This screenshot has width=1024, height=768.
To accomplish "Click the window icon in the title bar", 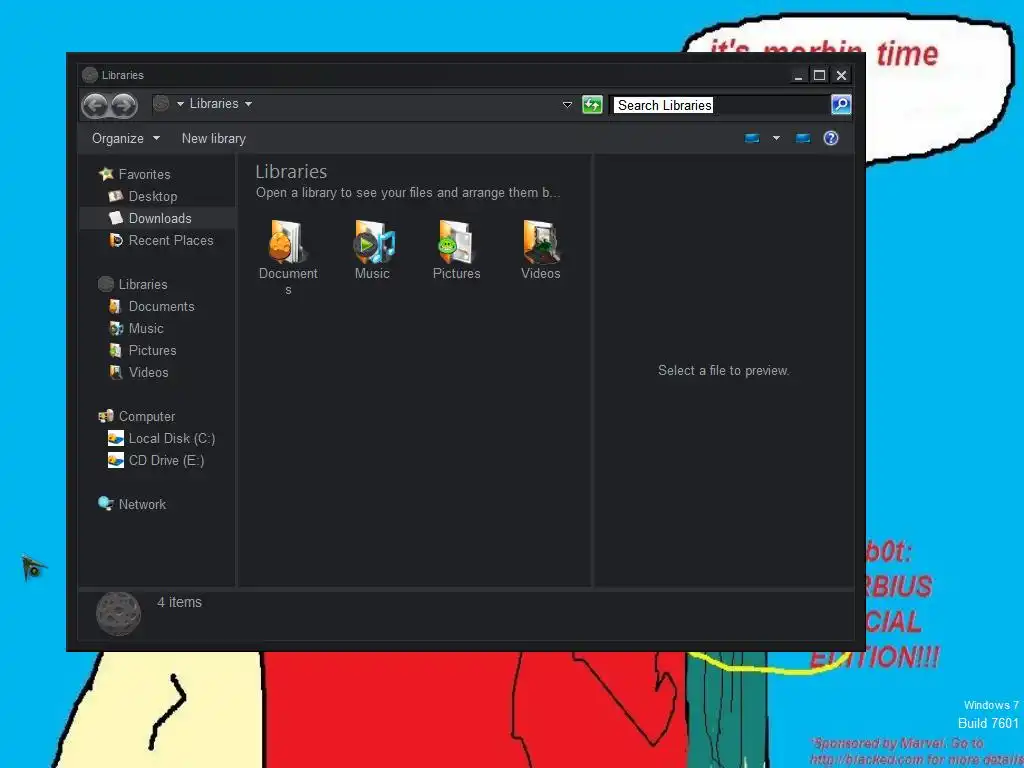I will (90, 75).
